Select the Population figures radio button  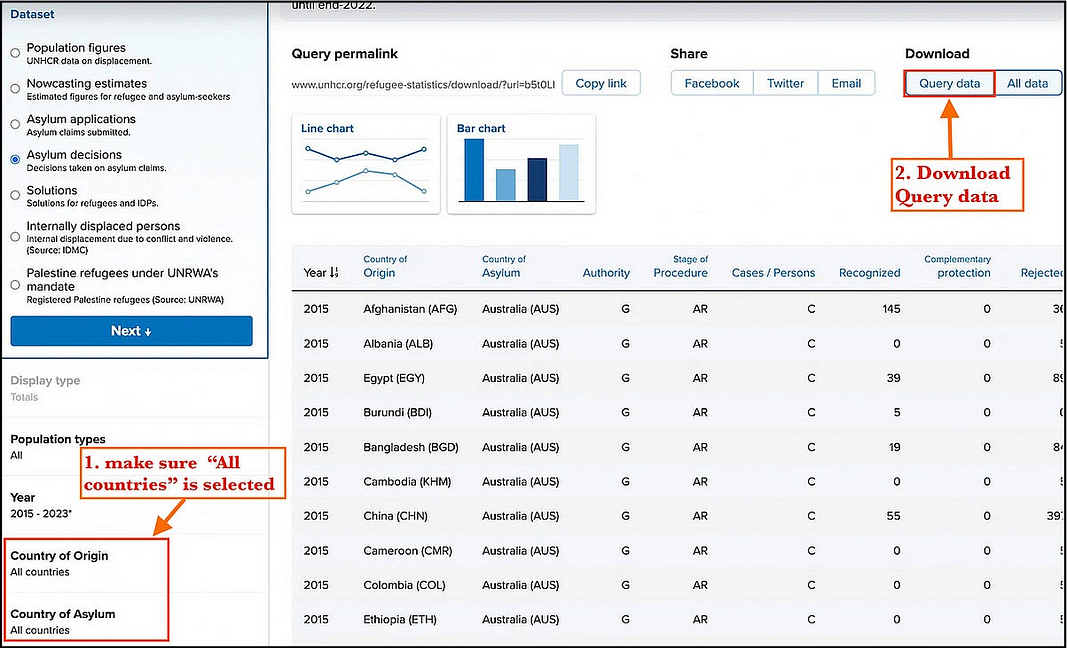15,53
